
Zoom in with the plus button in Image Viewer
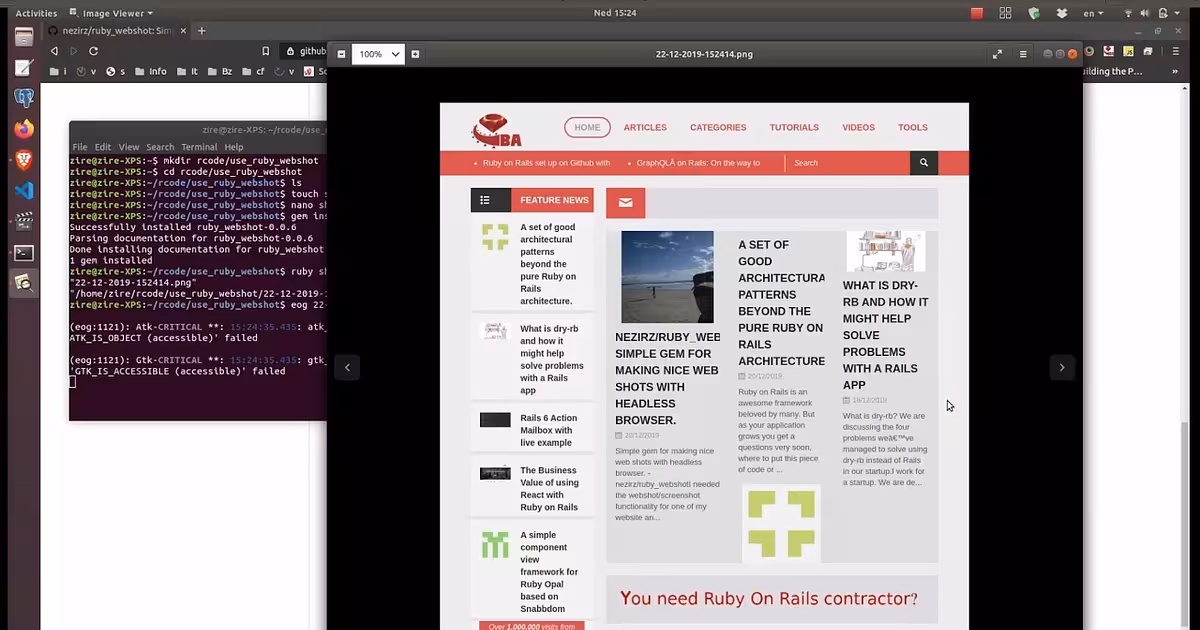(415, 54)
